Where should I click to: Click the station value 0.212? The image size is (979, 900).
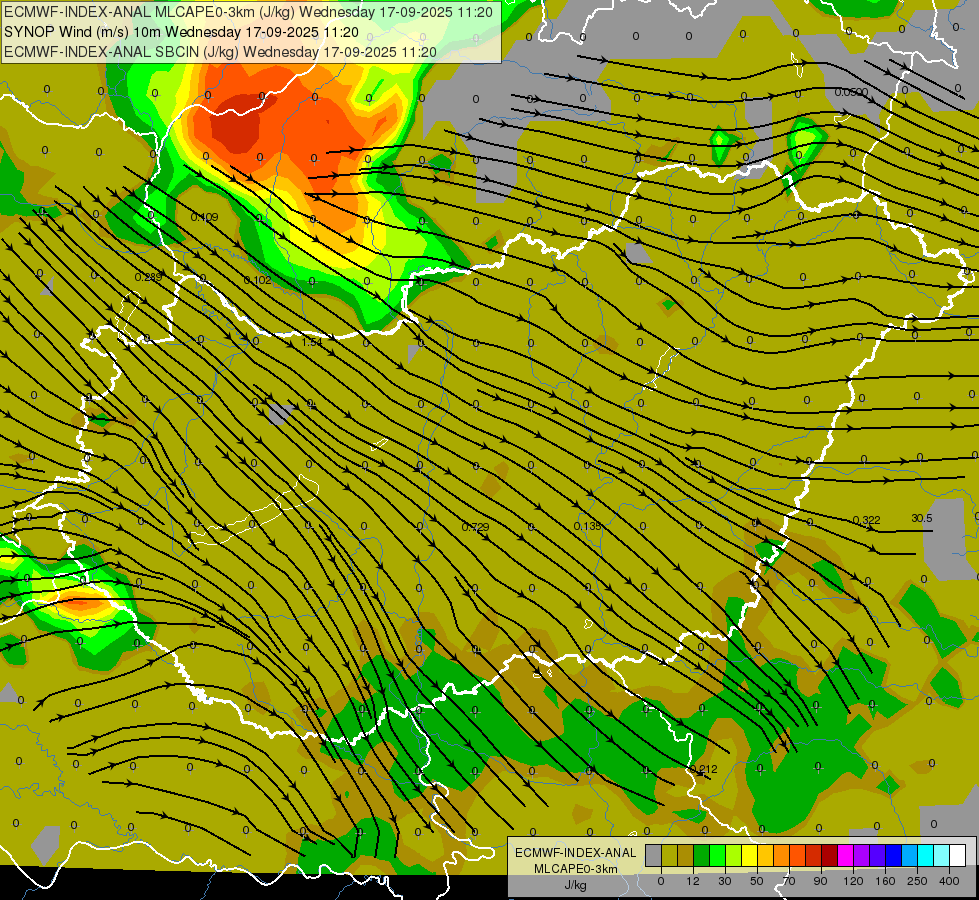point(703,769)
